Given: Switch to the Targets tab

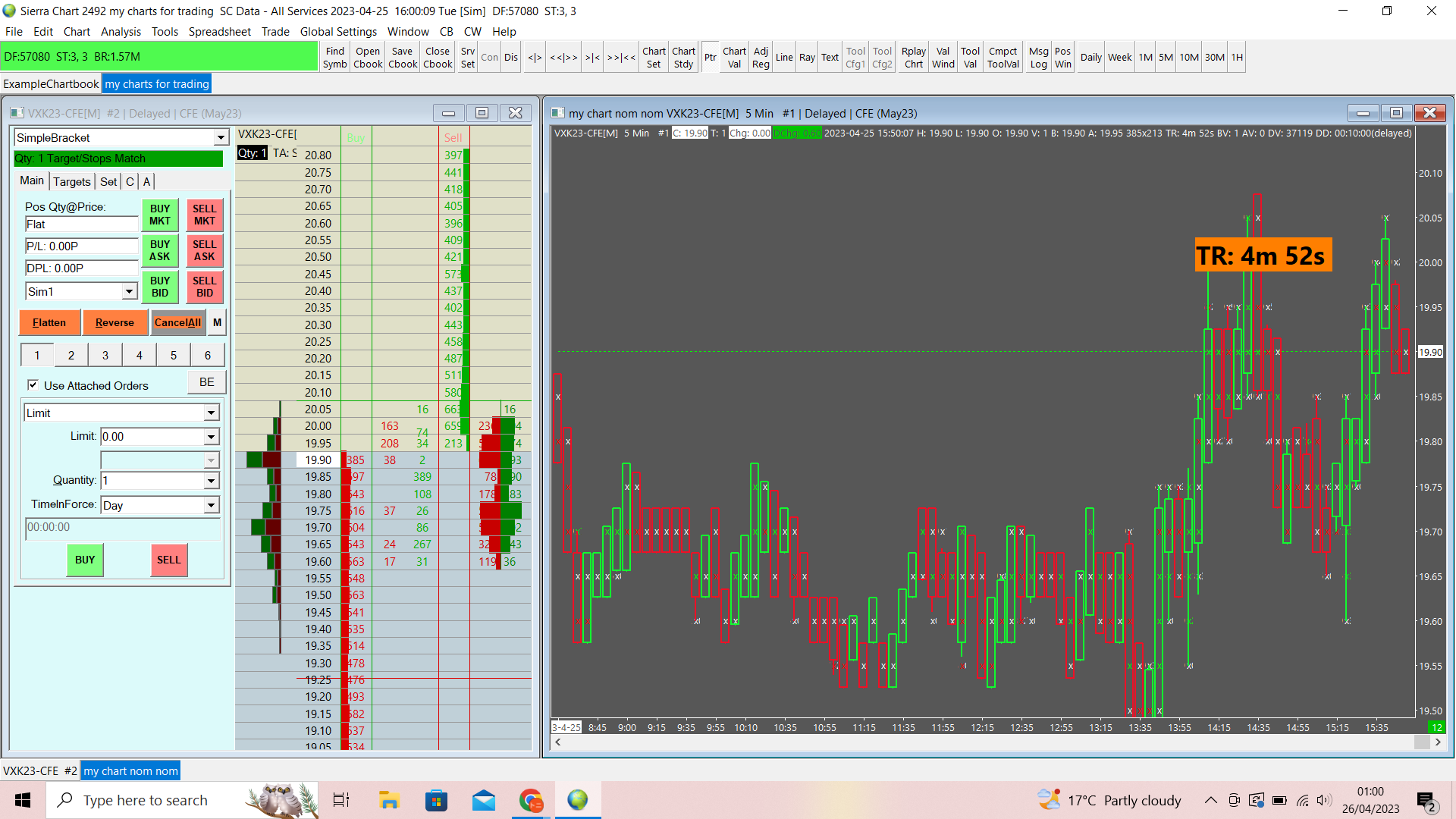Looking at the screenshot, I should (x=72, y=182).
